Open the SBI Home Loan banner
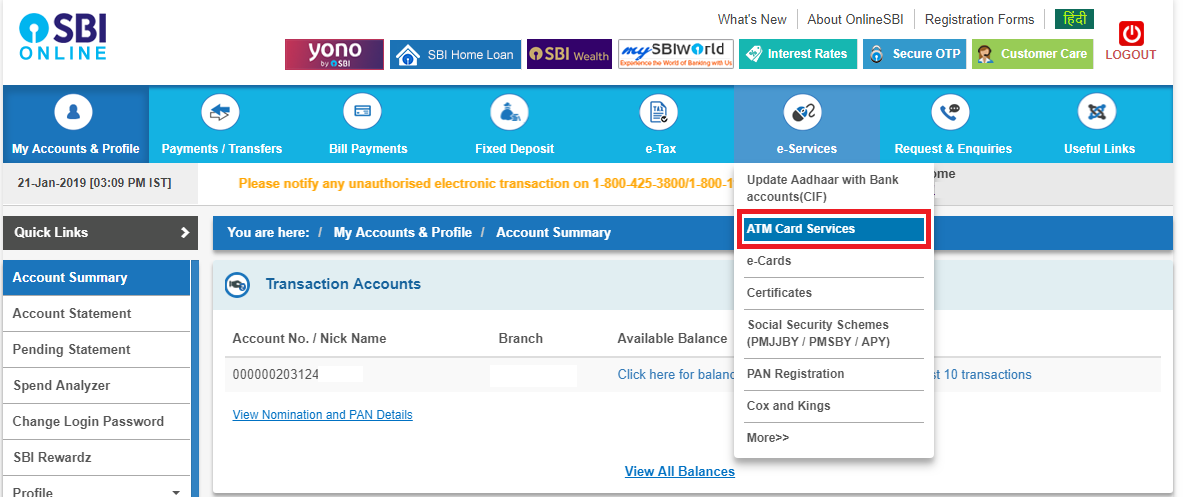 tap(455, 54)
